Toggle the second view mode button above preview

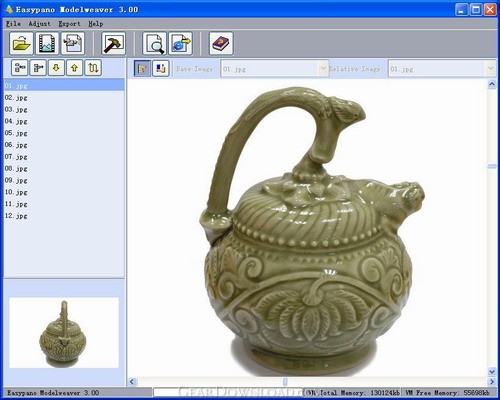click(161, 69)
